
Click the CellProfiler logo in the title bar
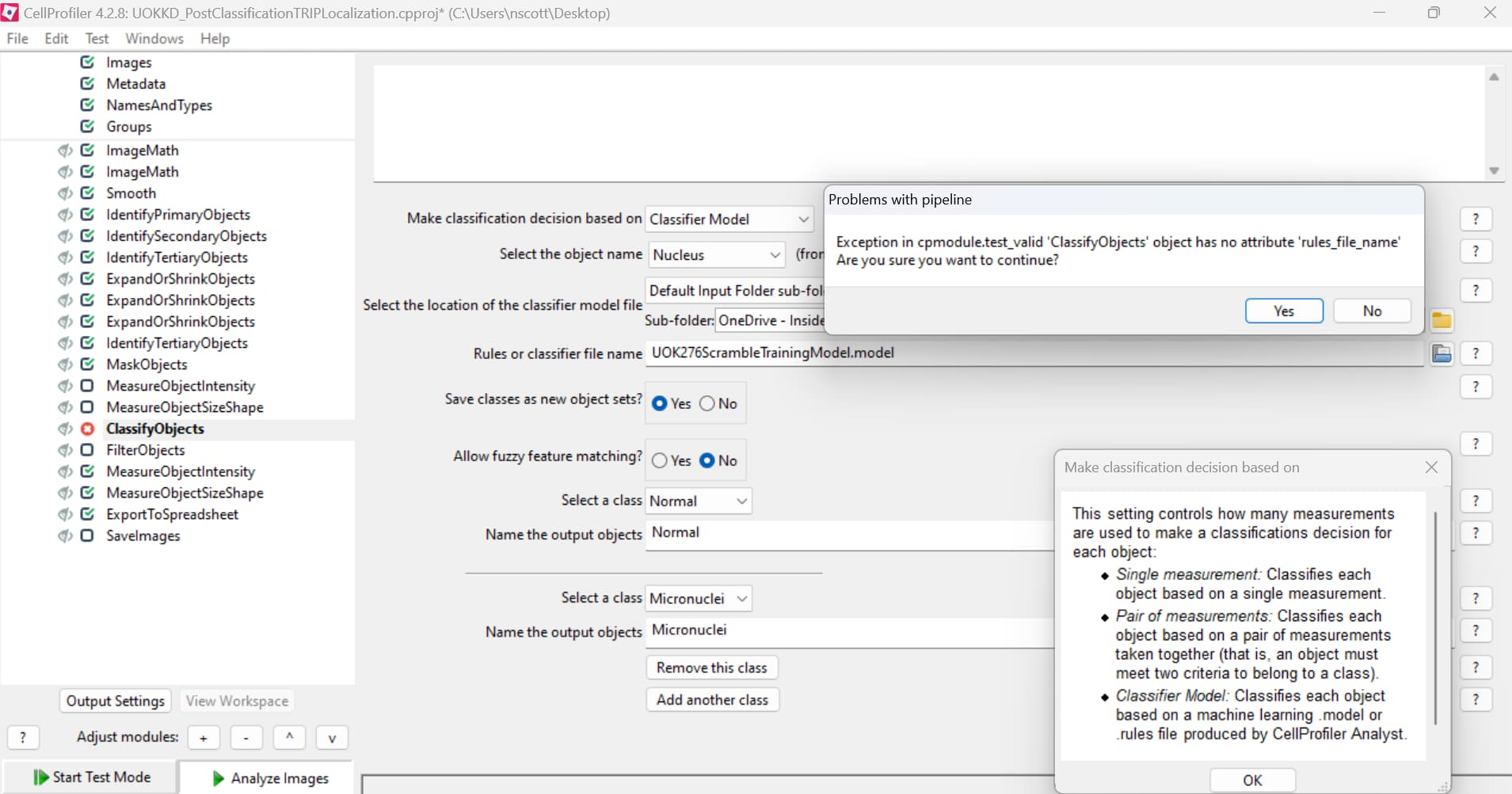tap(10, 12)
